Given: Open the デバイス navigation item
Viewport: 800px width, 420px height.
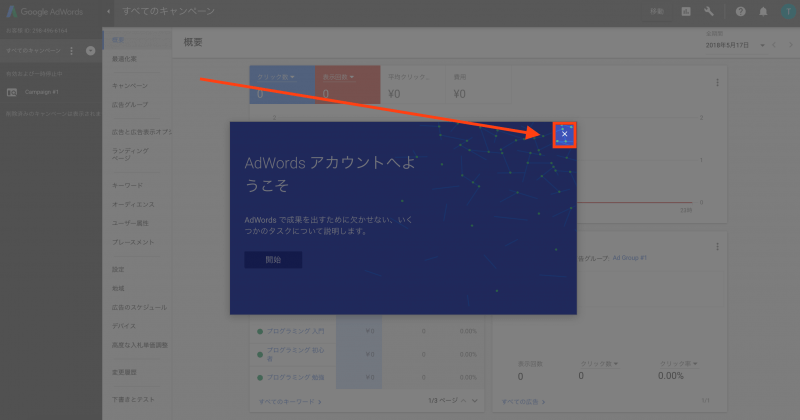Looking at the screenshot, I should pos(124,326).
